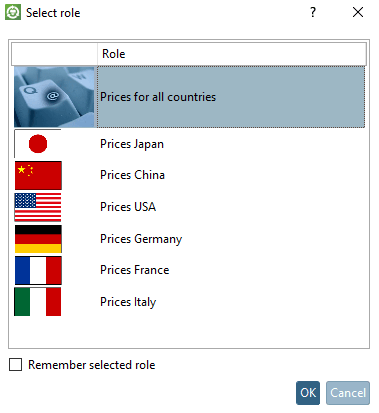Image resolution: width=379 pixels, height=413 pixels.
Task: Click the China flag icon
Action: 38,175
